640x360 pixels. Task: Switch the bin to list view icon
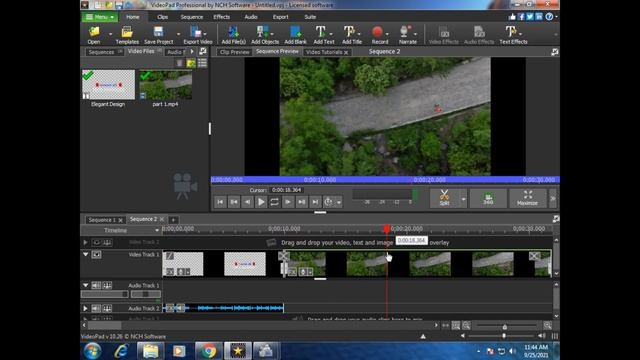[202, 63]
